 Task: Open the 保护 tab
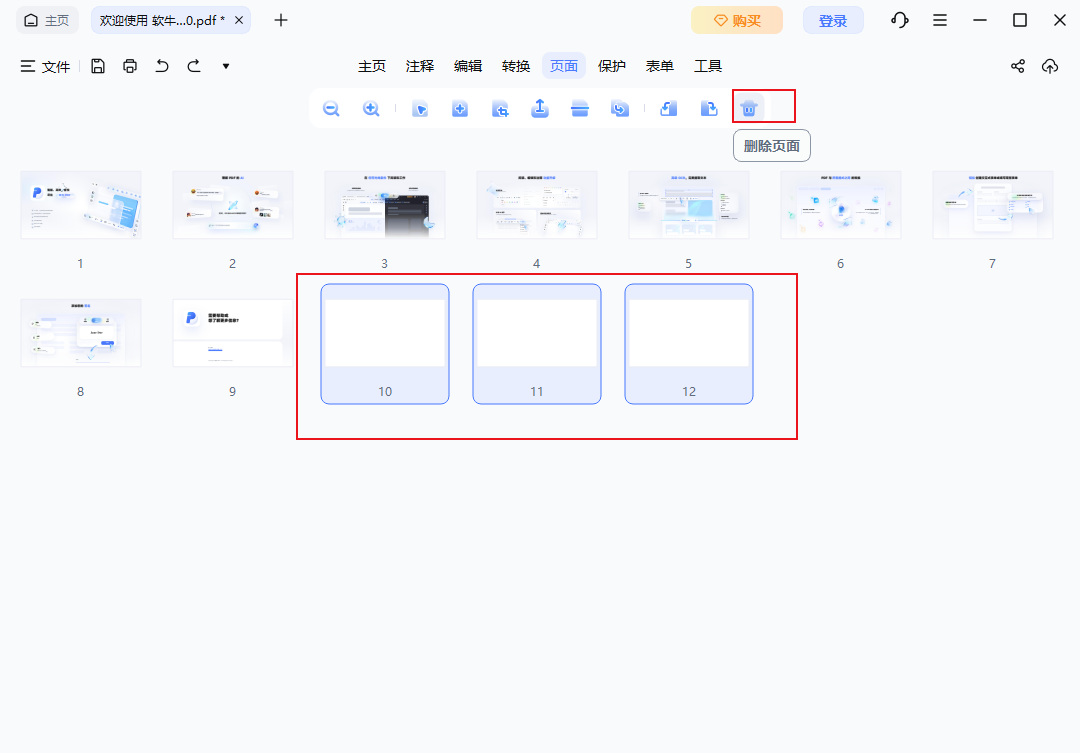(x=612, y=66)
